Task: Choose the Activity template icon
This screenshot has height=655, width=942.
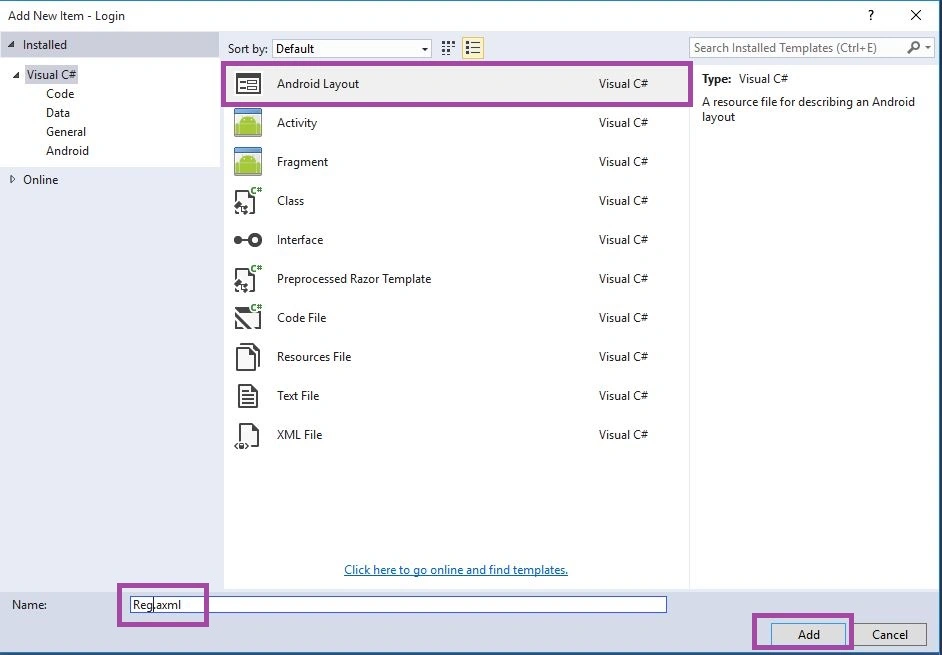Action: pyautogui.click(x=248, y=123)
